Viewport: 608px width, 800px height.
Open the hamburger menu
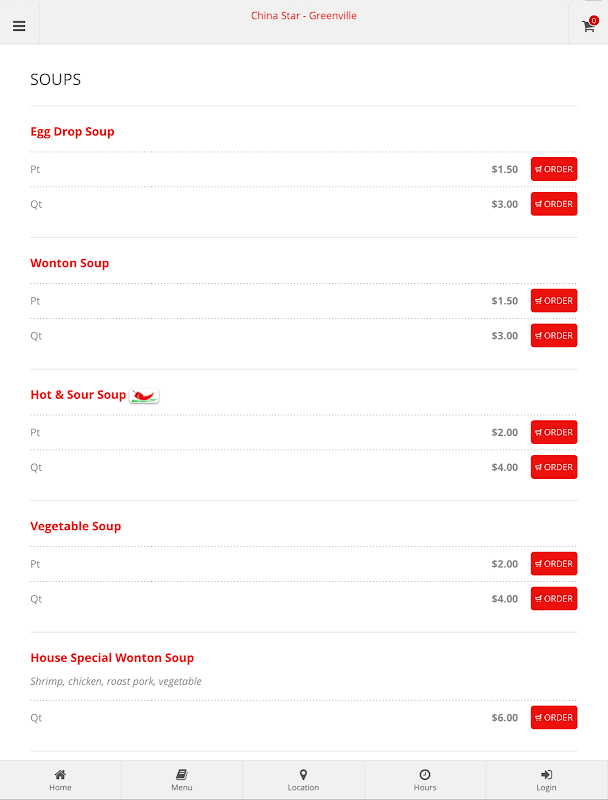[x=19, y=26]
